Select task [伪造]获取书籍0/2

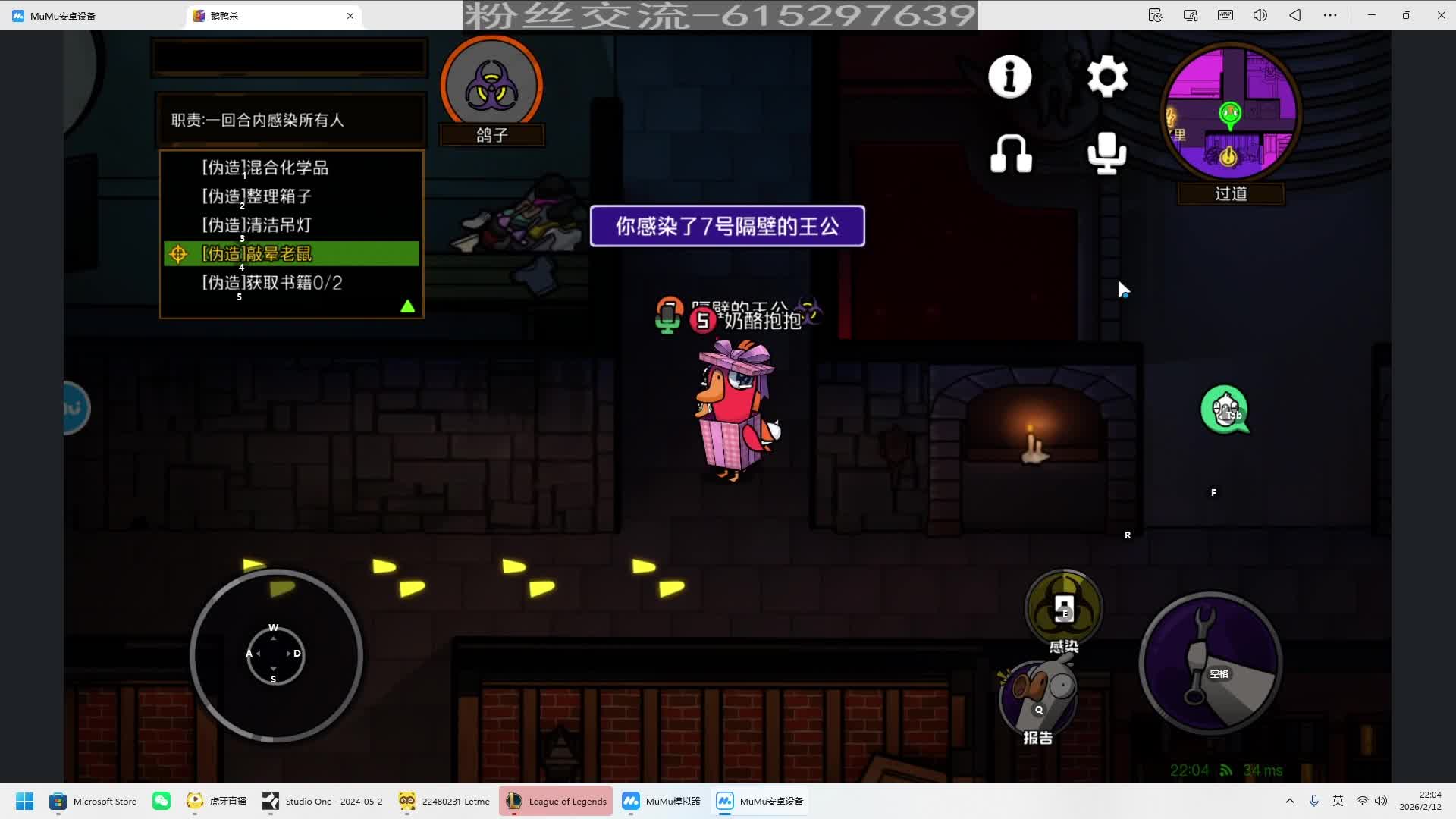[x=271, y=283]
